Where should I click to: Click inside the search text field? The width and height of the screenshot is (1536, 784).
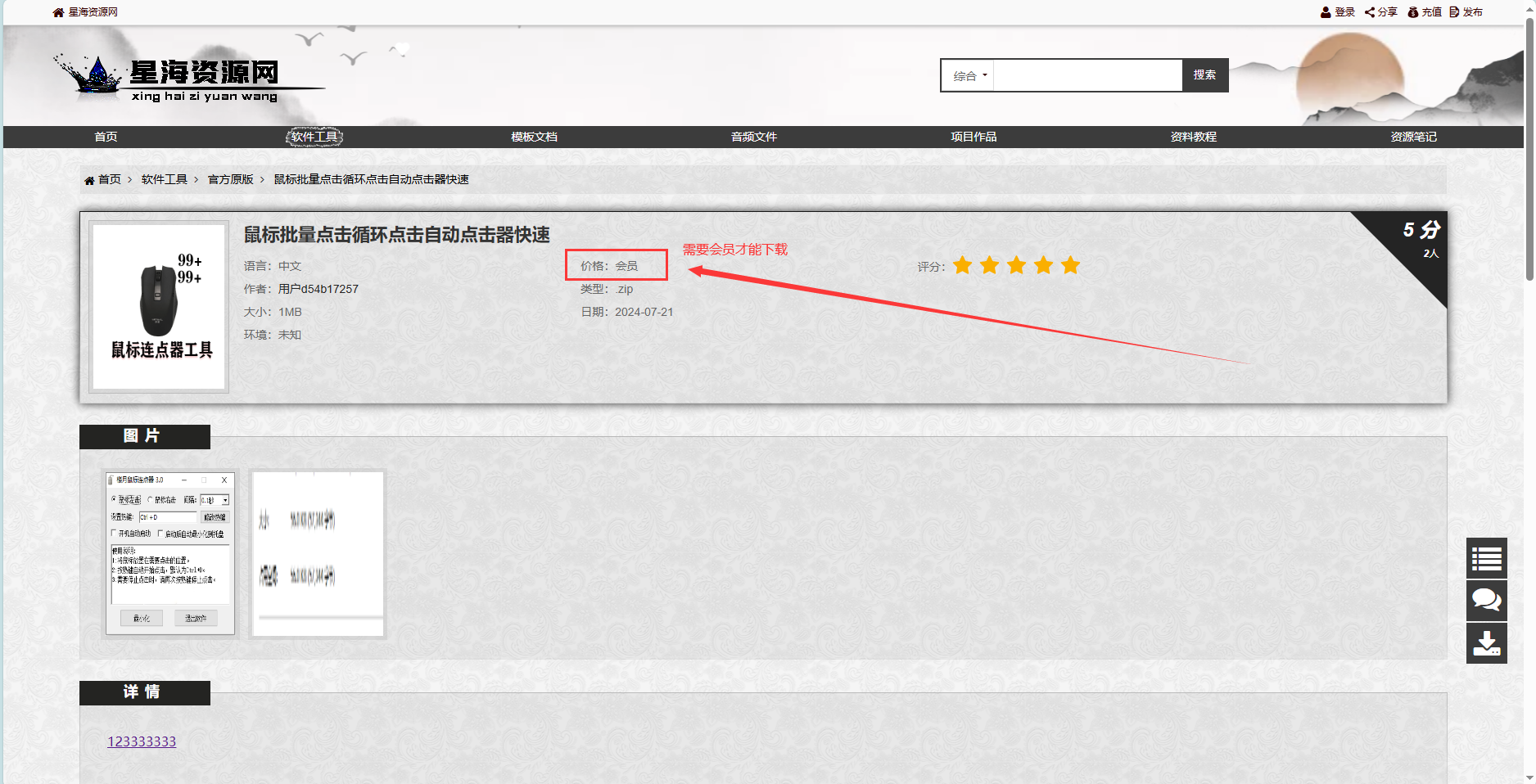coord(1087,75)
